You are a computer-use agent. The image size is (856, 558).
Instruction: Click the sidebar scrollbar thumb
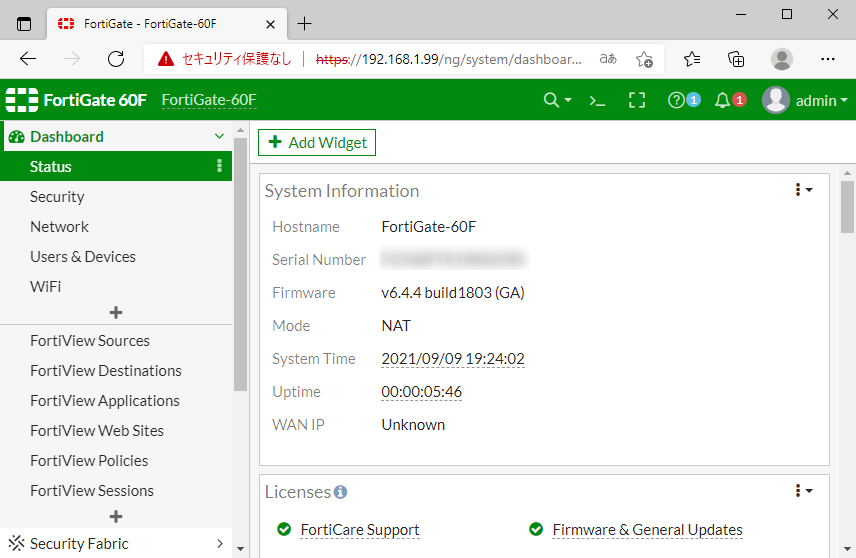tap(240, 264)
